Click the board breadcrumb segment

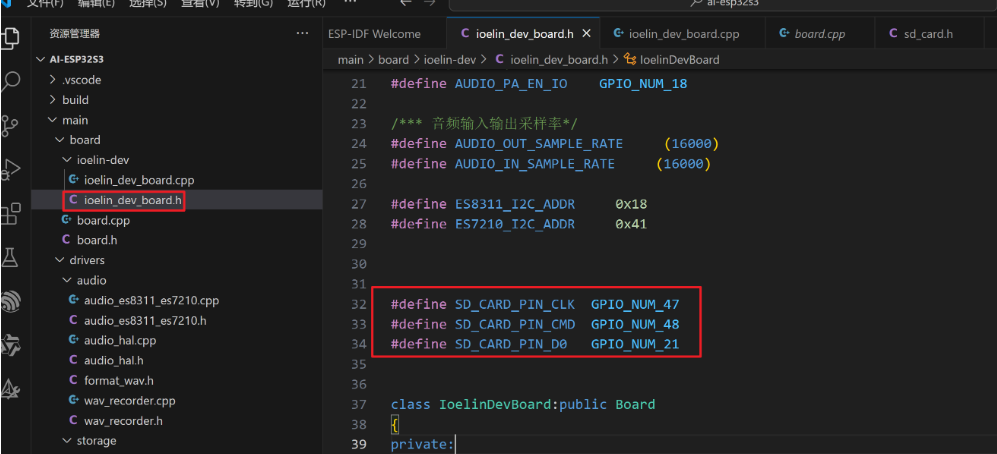click(394, 60)
